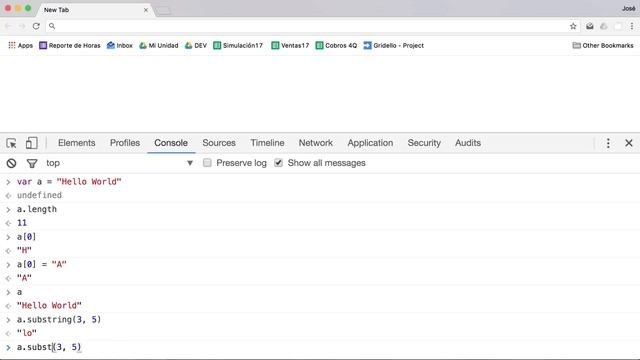This screenshot has height=360, width=640.
Task: Switch to the Elements tab
Action: [x=77, y=143]
